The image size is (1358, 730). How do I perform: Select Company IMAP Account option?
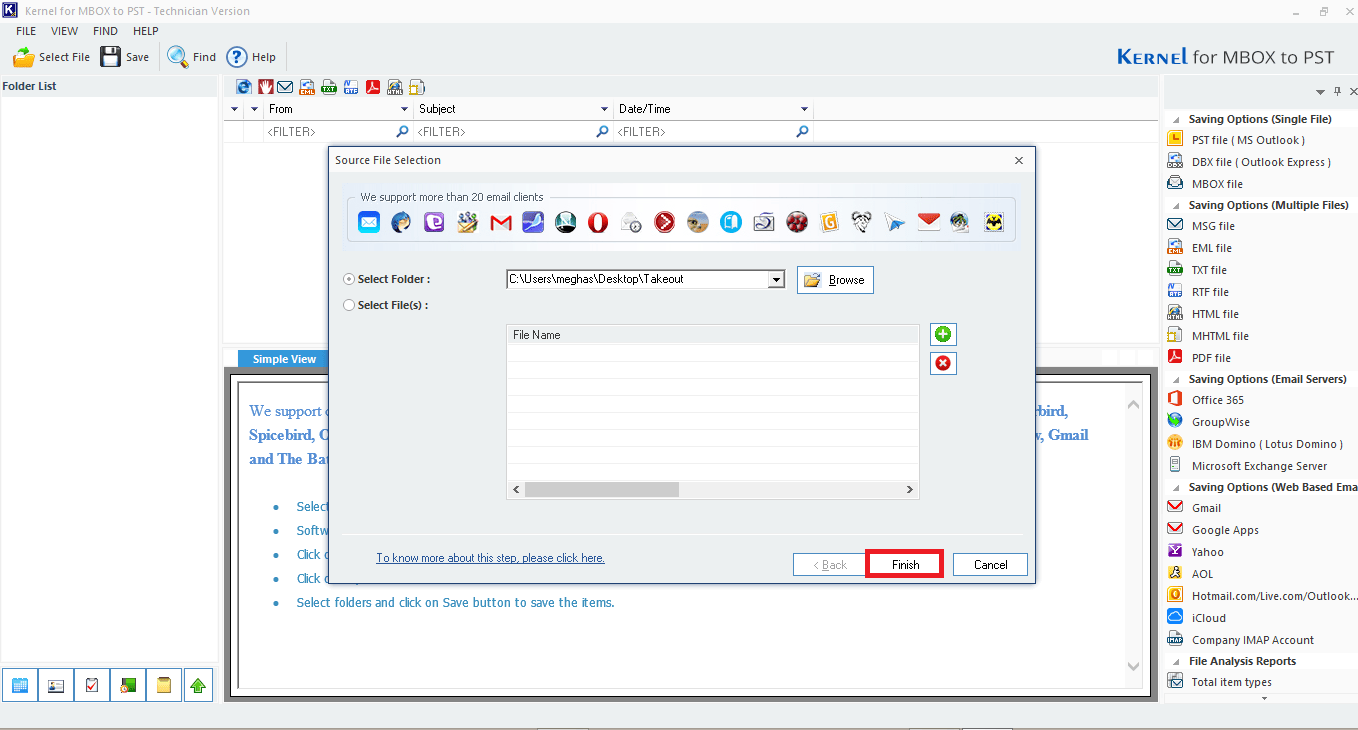(x=1241, y=640)
